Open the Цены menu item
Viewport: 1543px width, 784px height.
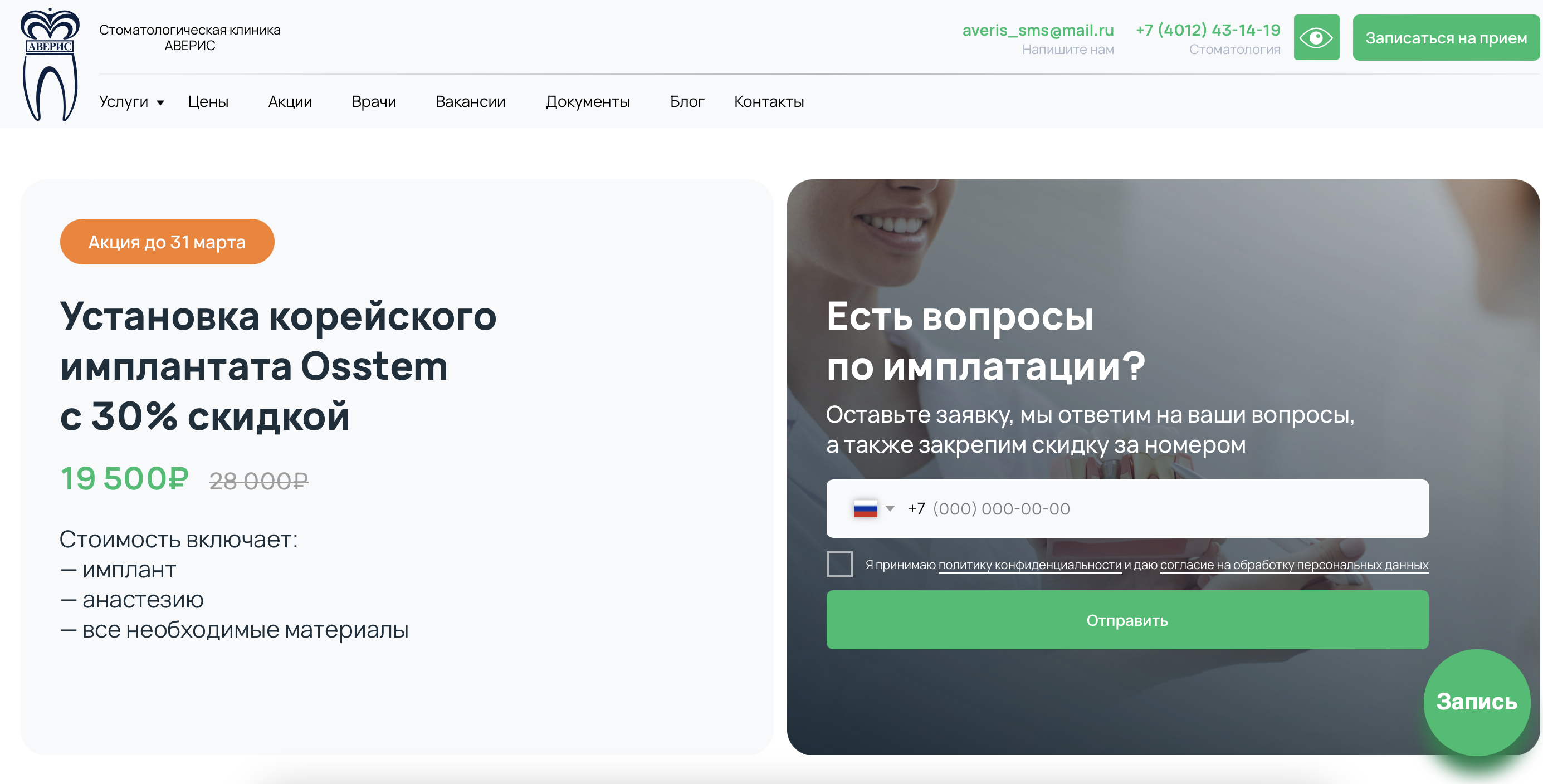click(x=208, y=102)
